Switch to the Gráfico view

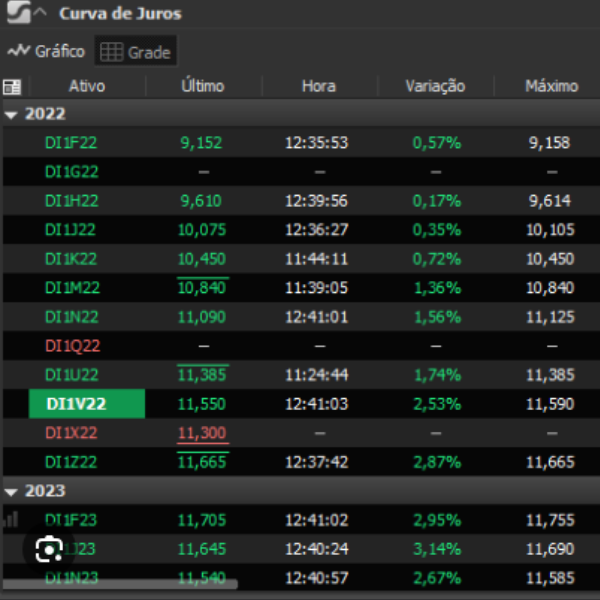coord(47,51)
